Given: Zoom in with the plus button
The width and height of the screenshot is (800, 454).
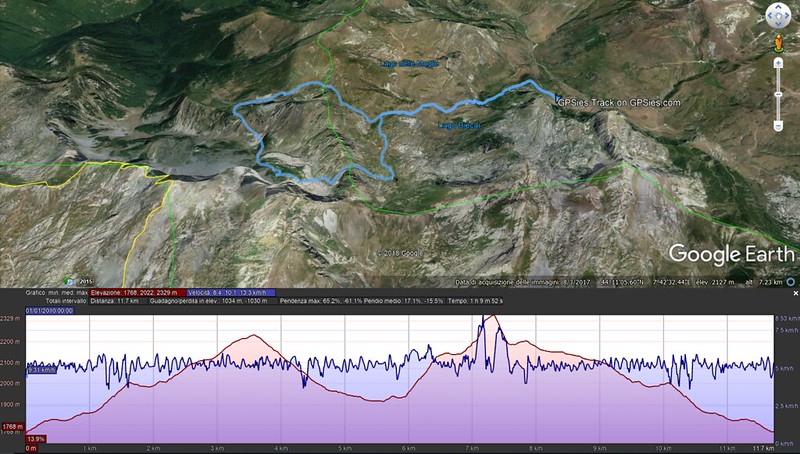Looking at the screenshot, I should click(x=778, y=63).
